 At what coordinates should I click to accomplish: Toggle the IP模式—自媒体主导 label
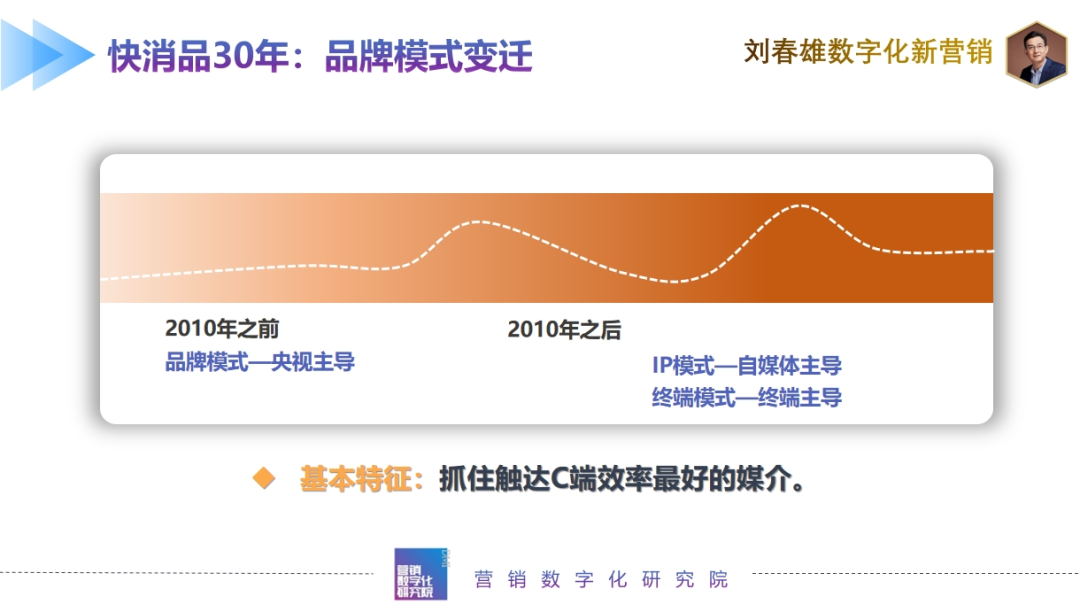[x=747, y=366]
